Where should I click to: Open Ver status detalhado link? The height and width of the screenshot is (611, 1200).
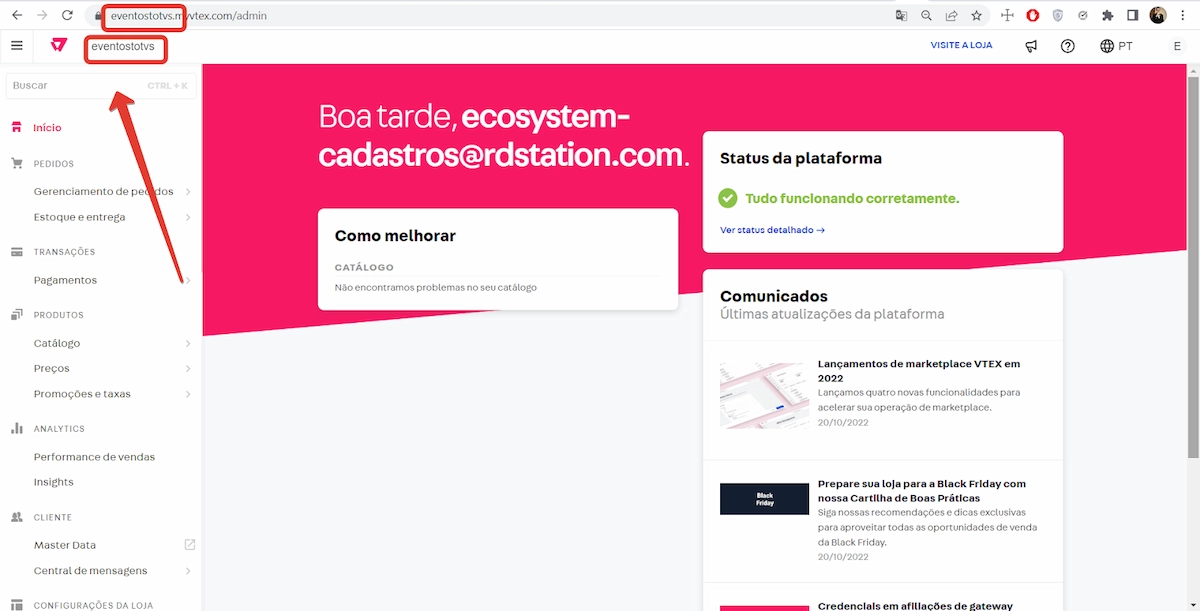click(772, 230)
